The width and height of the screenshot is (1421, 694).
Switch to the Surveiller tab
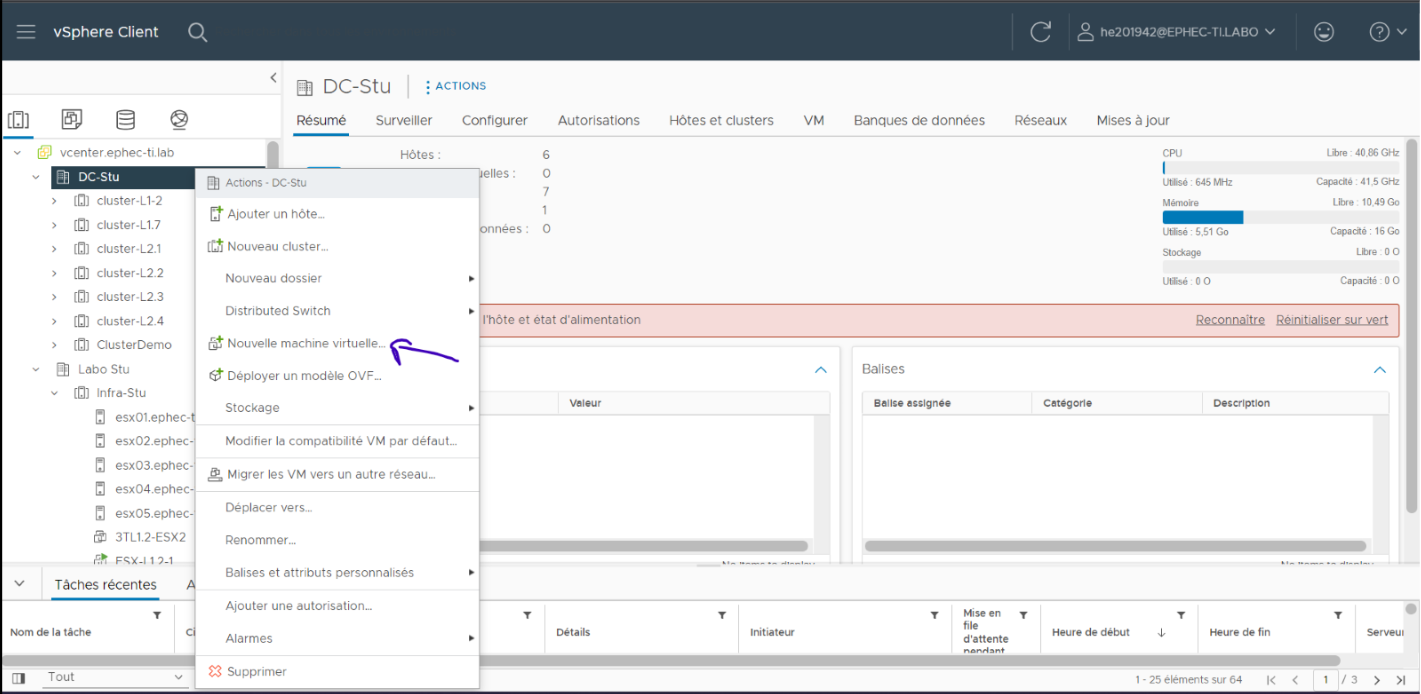pos(404,120)
